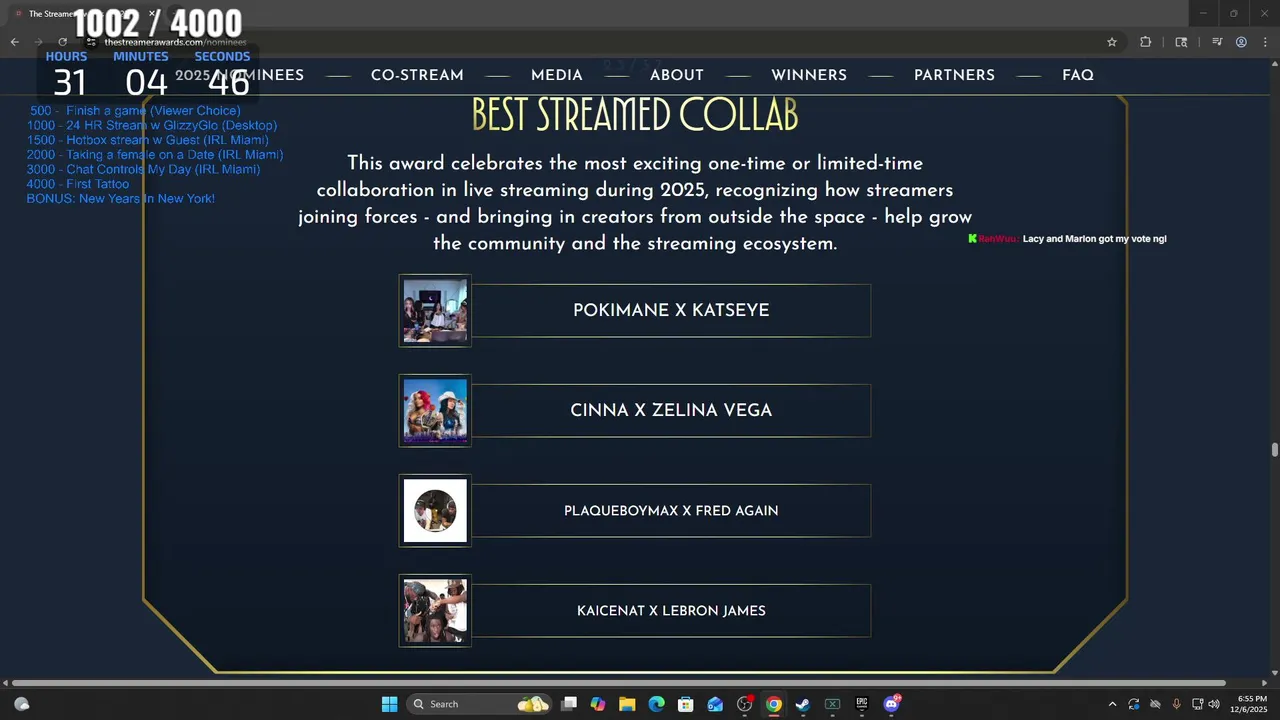
Task: Reload the thestreamerawards.com page
Action: 62,42
